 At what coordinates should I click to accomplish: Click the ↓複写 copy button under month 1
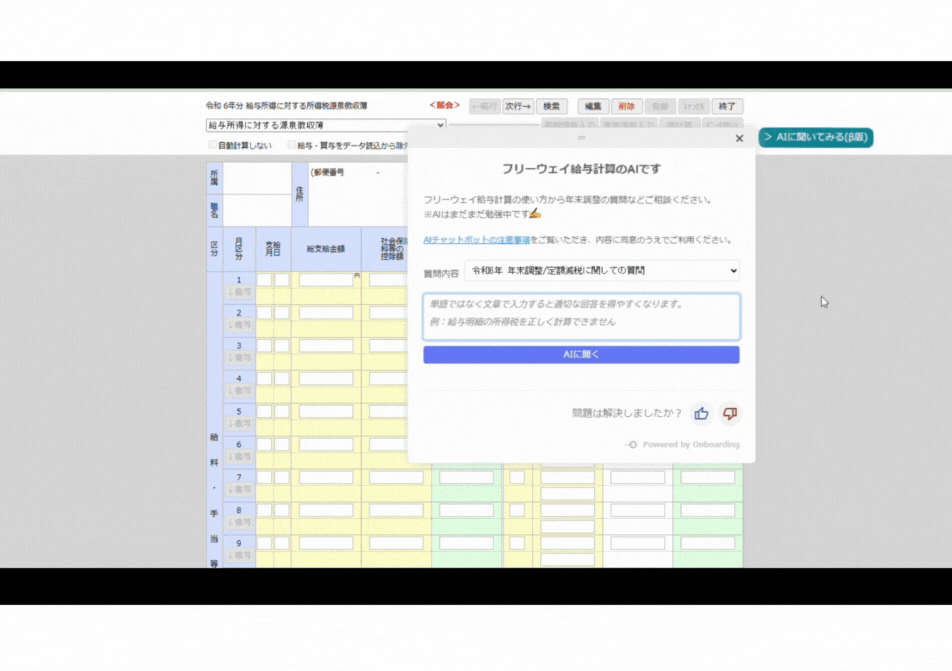click(239, 292)
